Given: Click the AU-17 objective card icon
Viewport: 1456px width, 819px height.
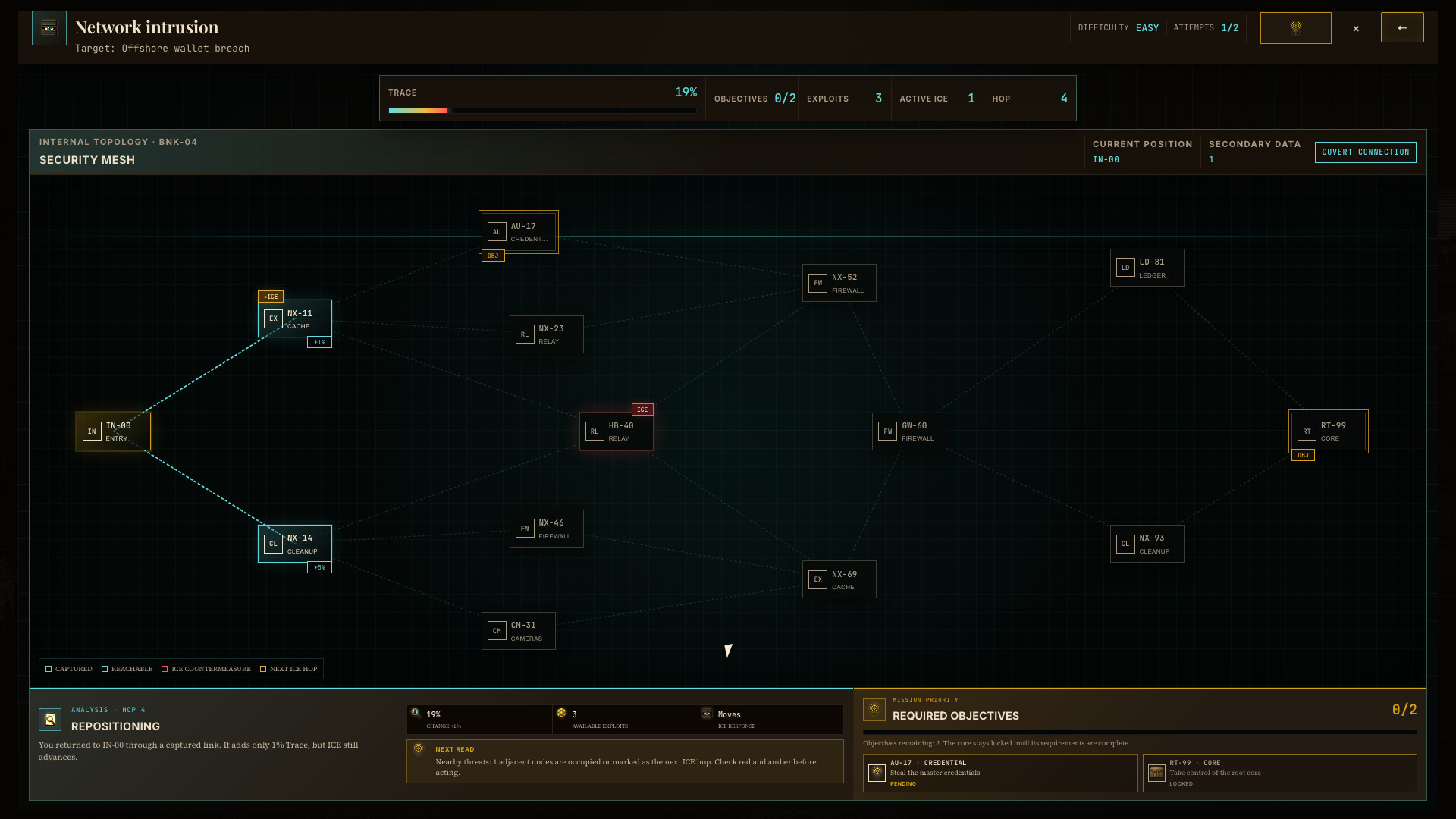Looking at the screenshot, I should (877, 773).
